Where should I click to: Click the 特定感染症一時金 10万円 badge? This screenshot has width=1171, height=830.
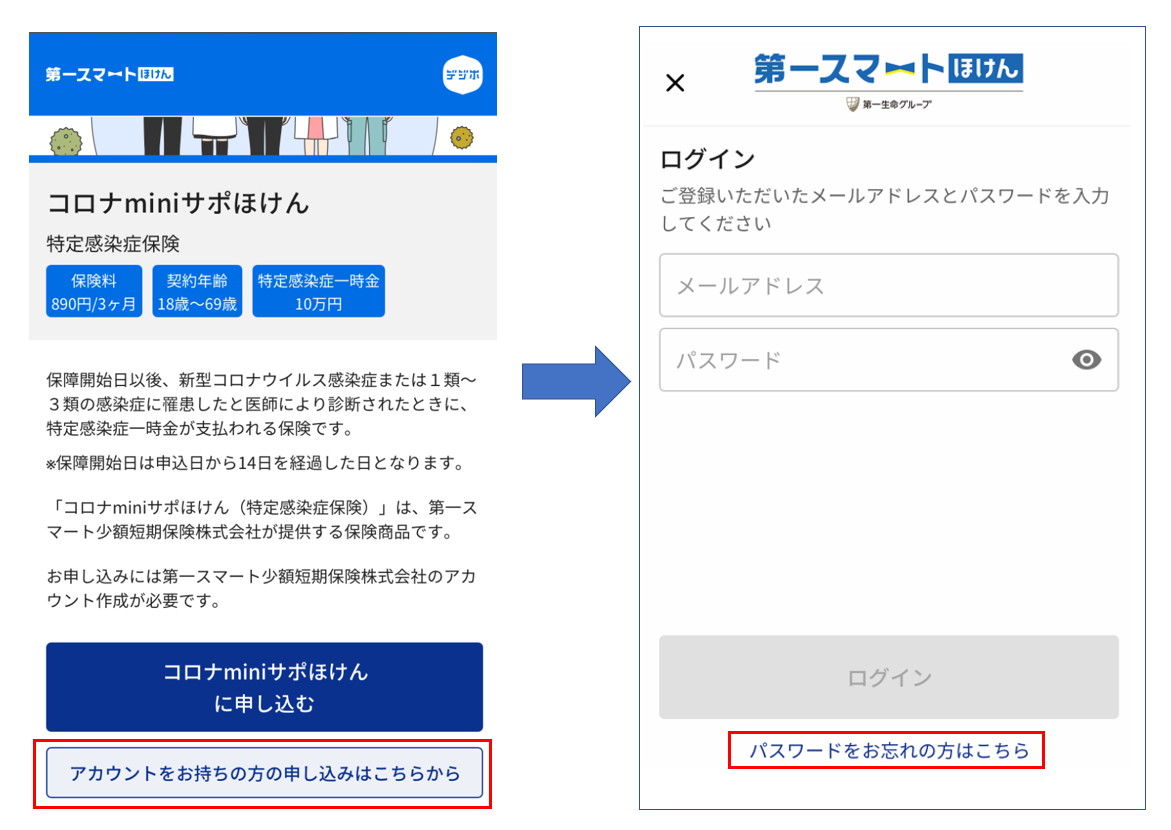click(319, 291)
